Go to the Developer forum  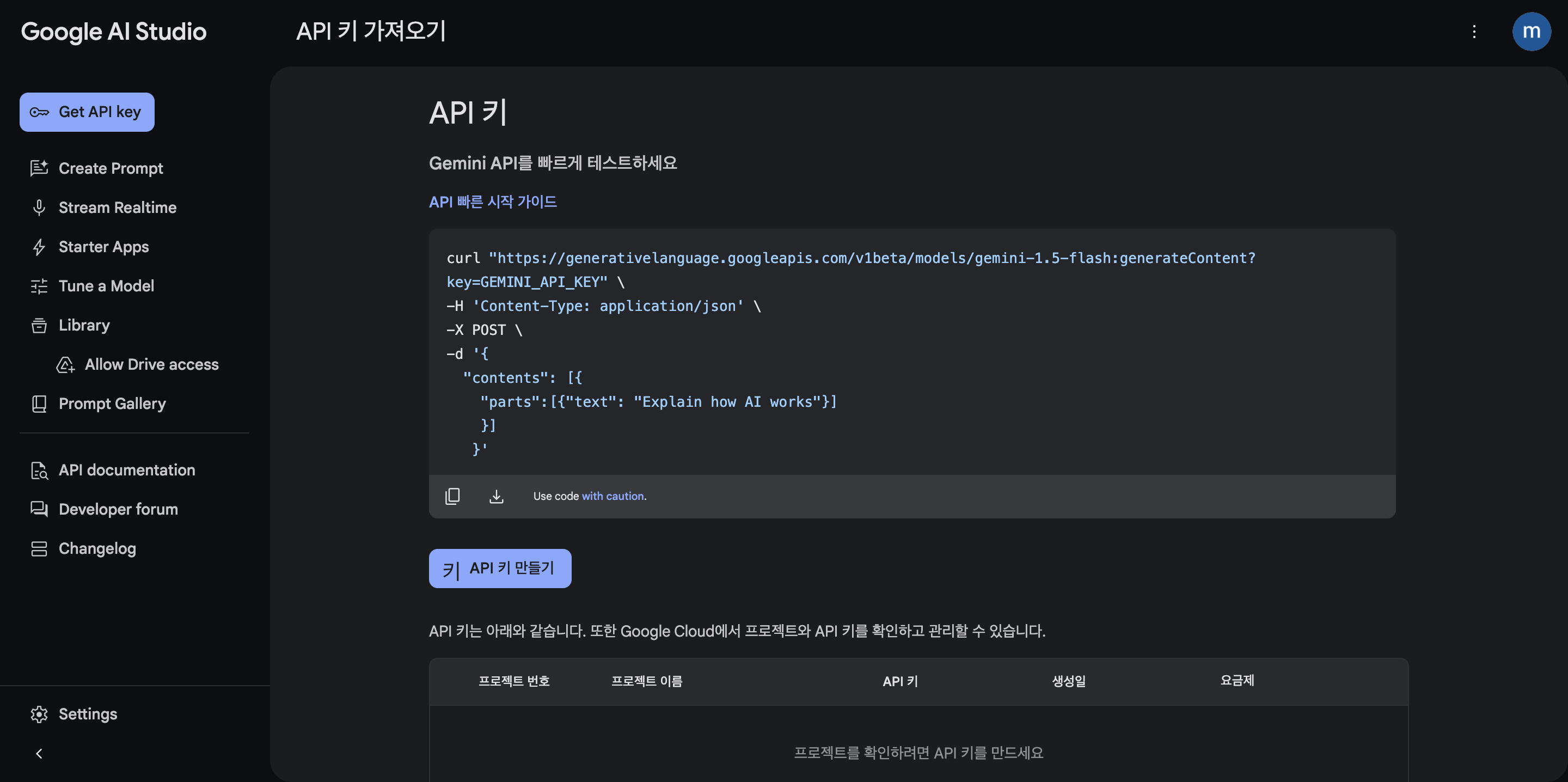118,509
